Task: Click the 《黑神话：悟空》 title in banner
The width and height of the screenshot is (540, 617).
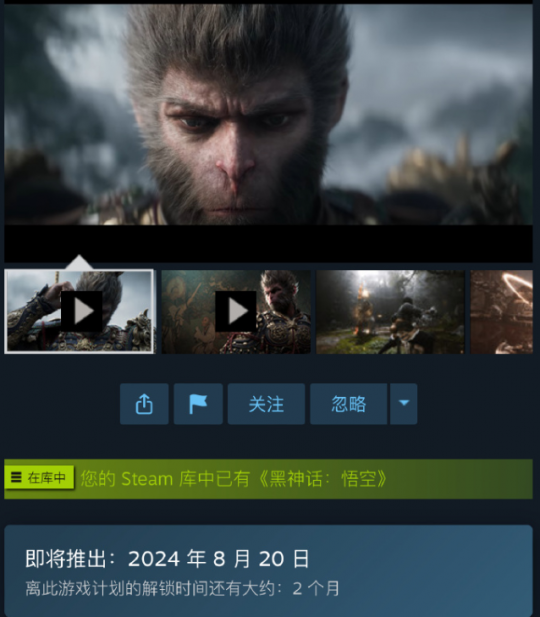Action: click(x=322, y=479)
